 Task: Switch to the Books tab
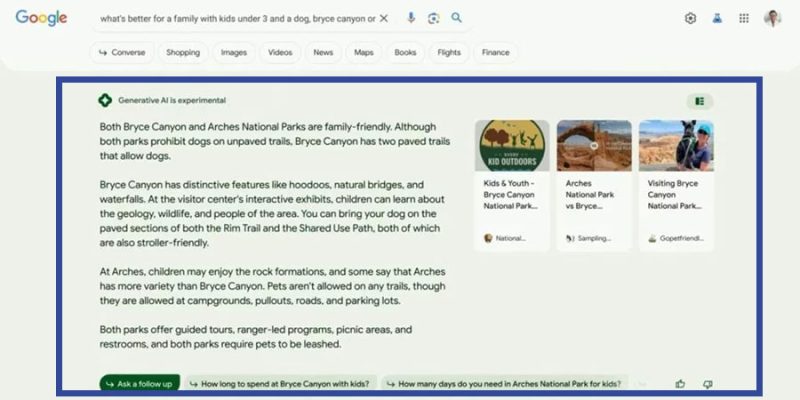coord(405,53)
